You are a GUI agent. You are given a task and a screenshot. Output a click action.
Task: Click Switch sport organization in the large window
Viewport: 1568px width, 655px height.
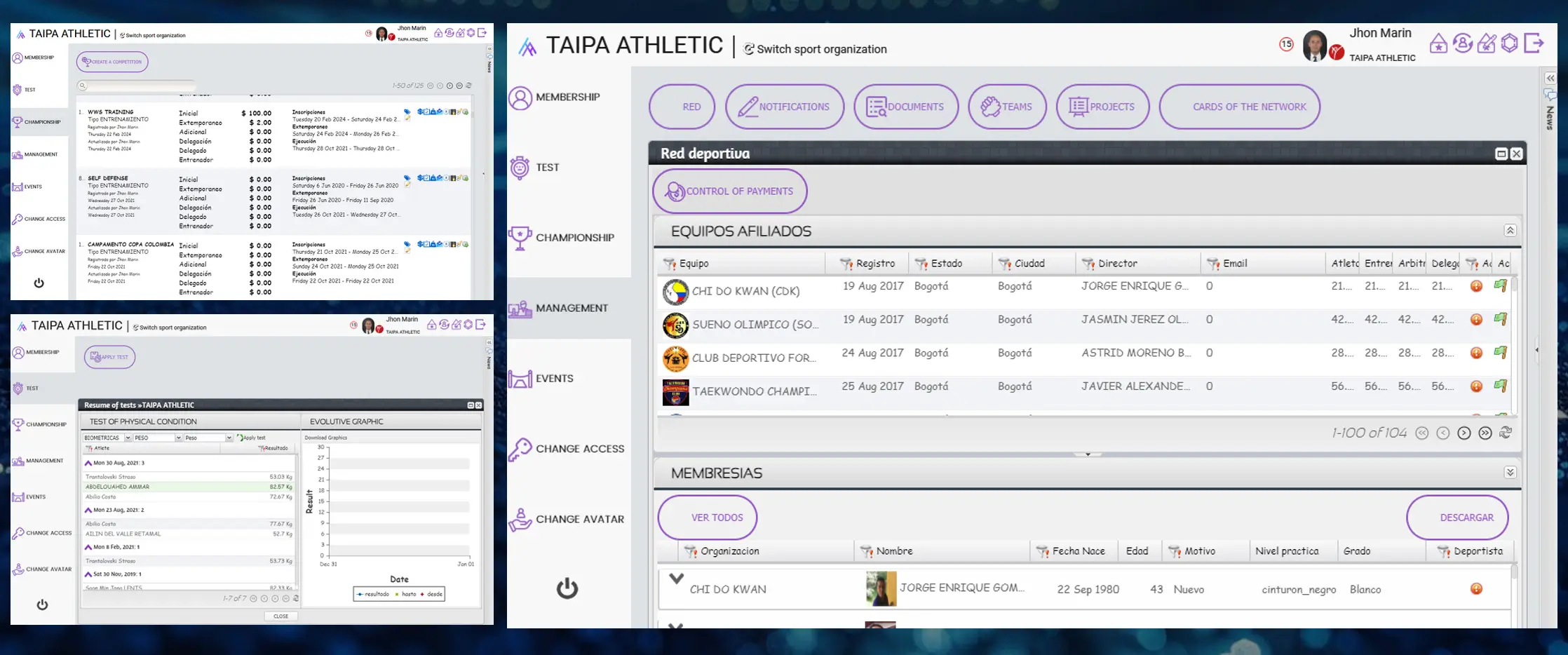815,49
